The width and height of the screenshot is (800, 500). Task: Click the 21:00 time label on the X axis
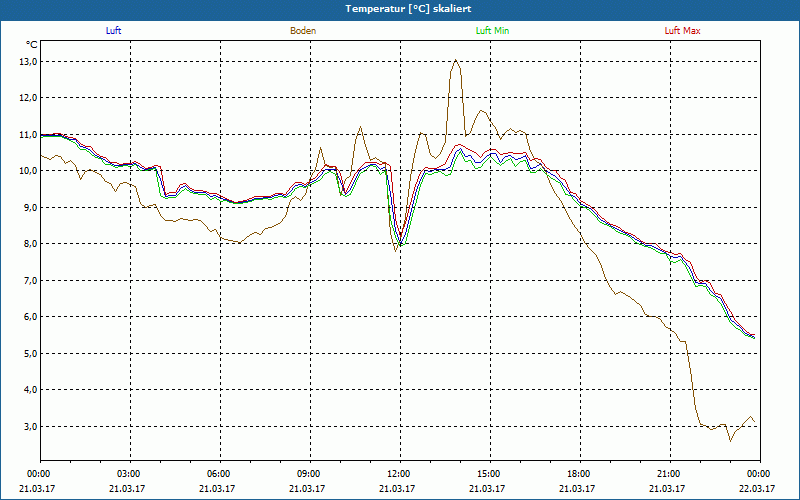click(670, 474)
